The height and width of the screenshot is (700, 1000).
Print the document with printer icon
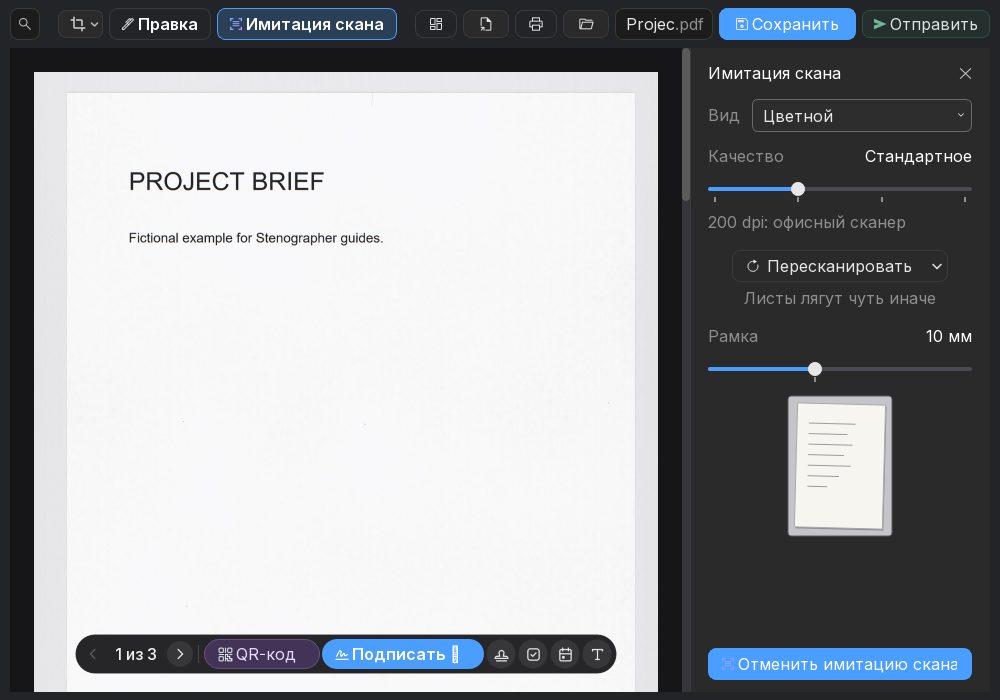(x=536, y=24)
